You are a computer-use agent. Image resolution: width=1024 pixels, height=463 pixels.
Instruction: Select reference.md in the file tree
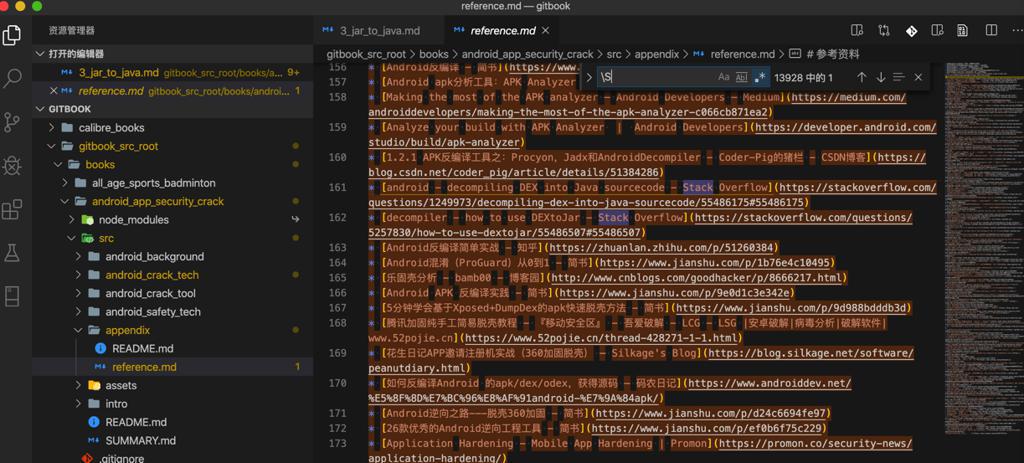(173, 367)
